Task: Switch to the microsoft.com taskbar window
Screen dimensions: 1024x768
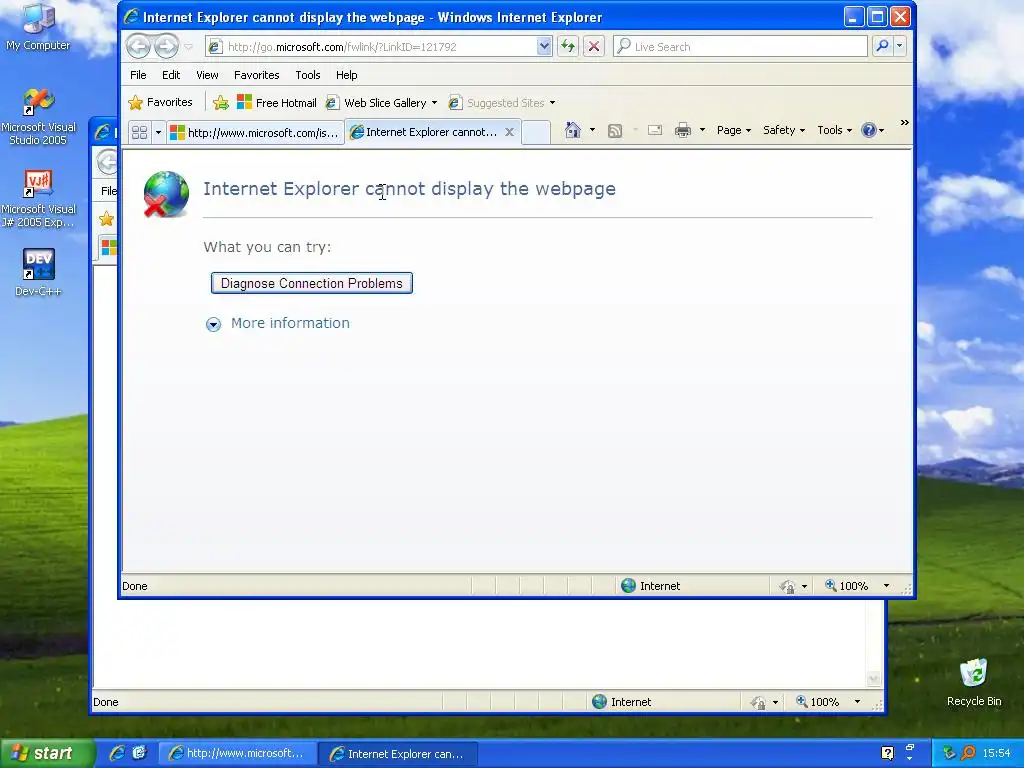Action: point(238,754)
